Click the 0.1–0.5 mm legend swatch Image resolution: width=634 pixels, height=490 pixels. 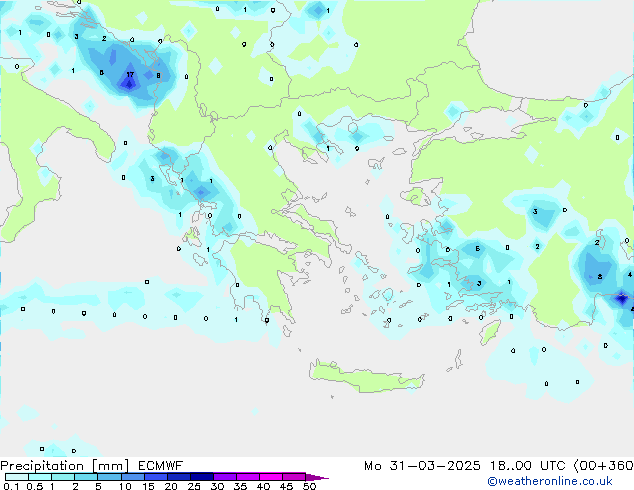coord(17,477)
